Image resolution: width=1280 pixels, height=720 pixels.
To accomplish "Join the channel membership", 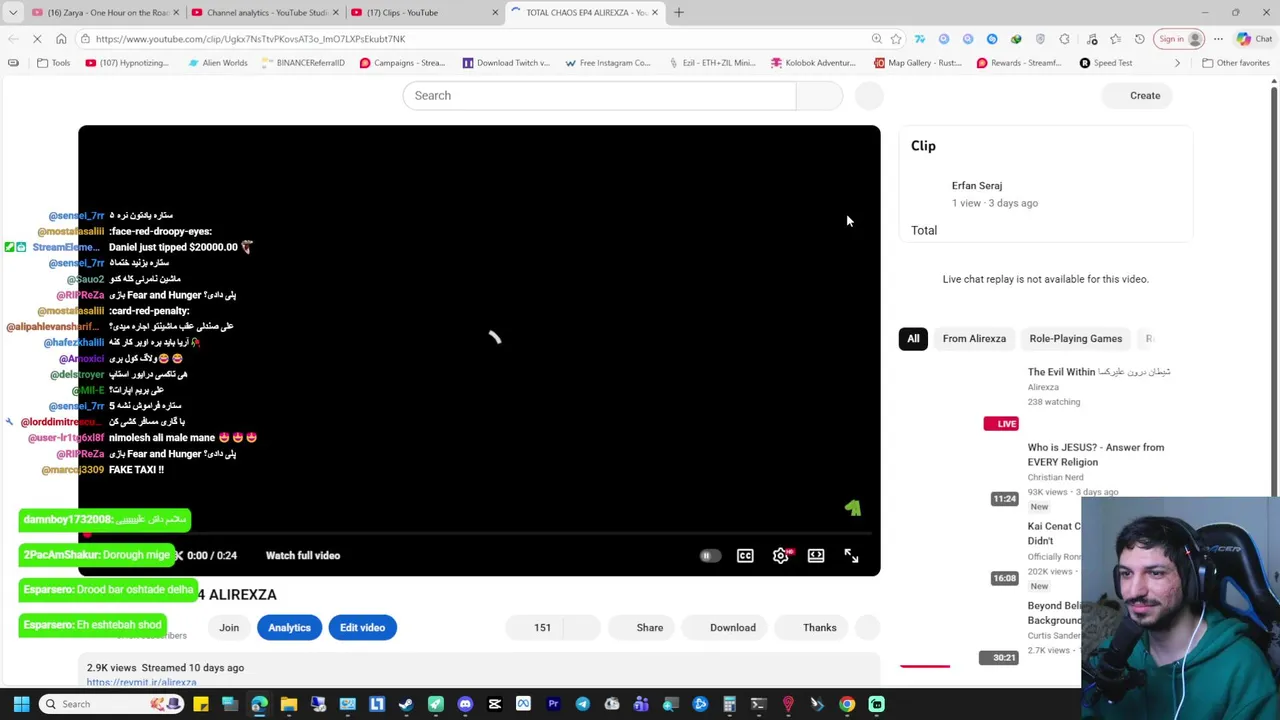I will (229, 628).
